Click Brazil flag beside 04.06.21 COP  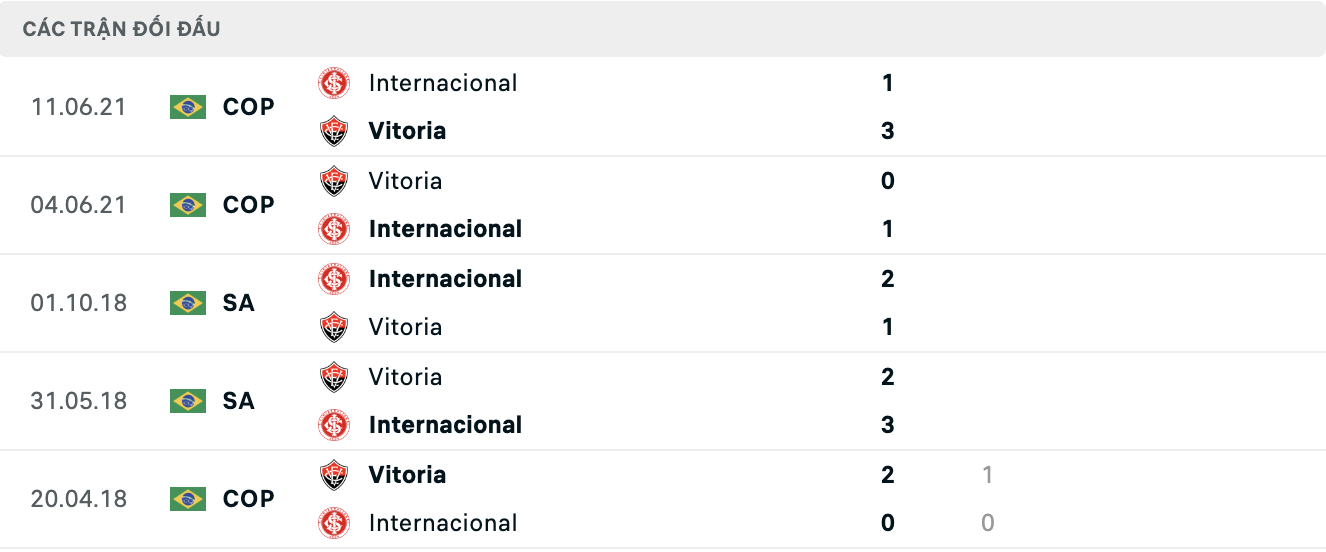click(x=187, y=205)
